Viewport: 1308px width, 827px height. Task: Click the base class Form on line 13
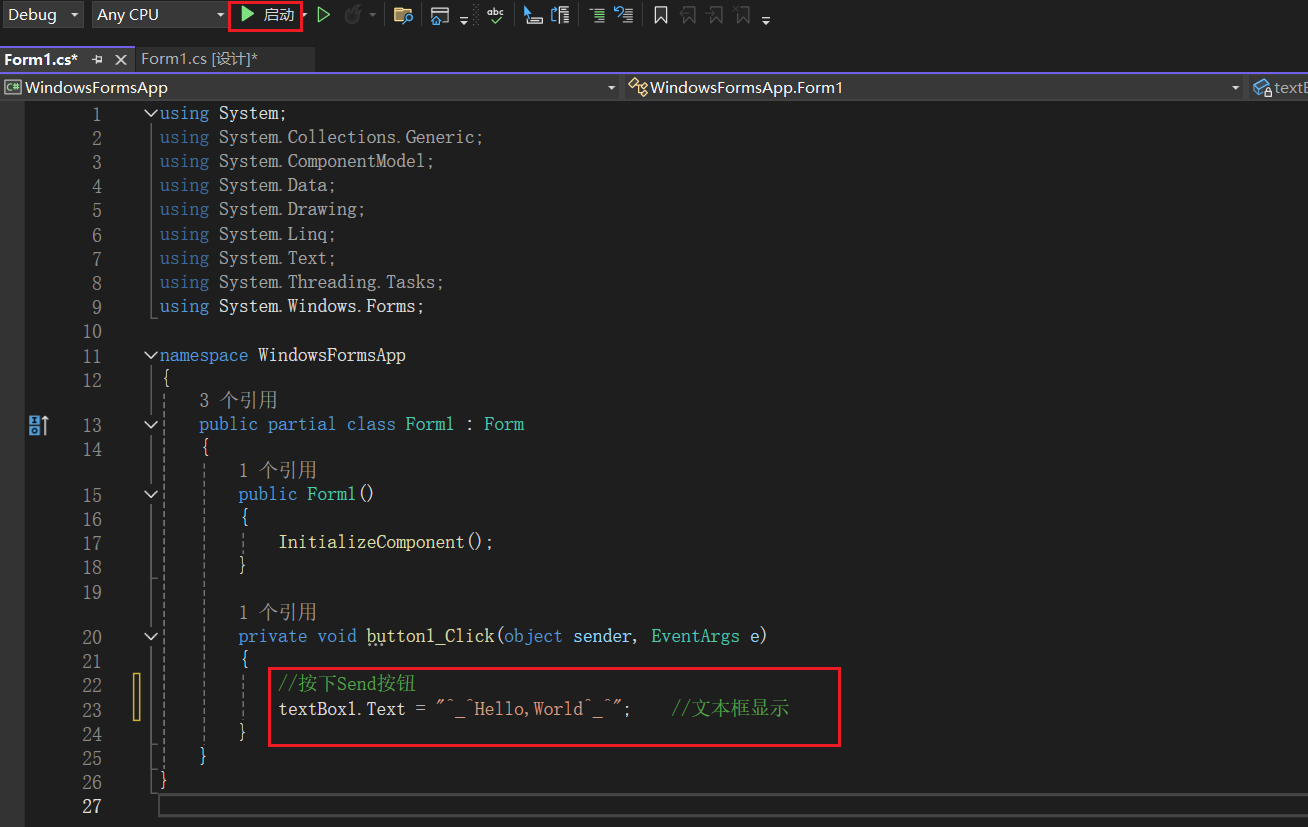[x=504, y=424]
